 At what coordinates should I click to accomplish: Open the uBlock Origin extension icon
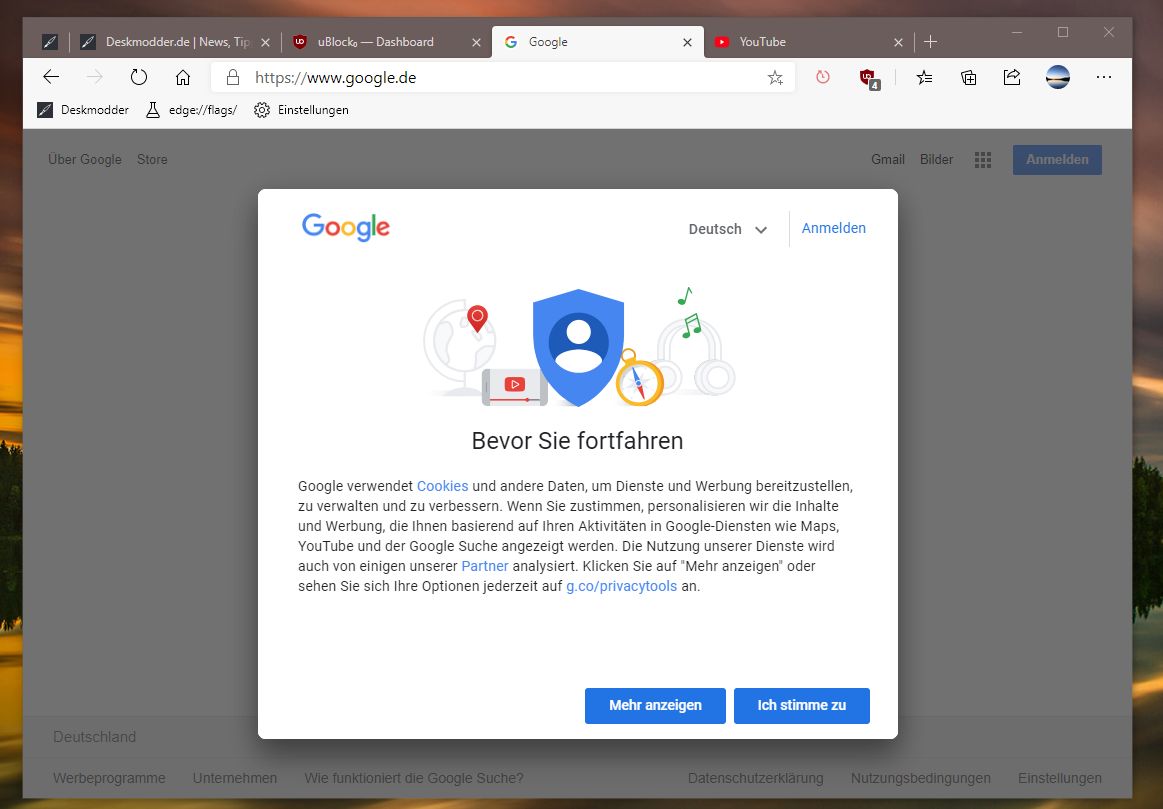coord(868,78)
